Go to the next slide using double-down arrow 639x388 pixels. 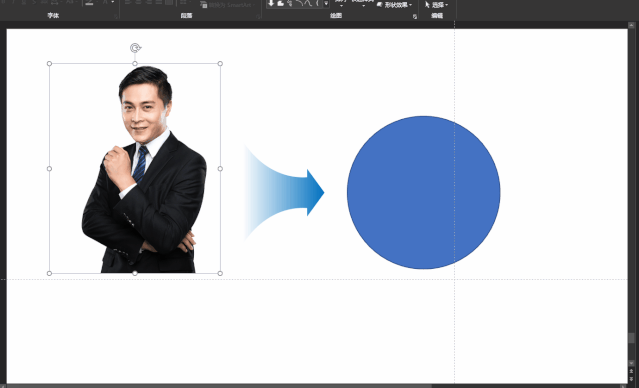coord(632,379)
